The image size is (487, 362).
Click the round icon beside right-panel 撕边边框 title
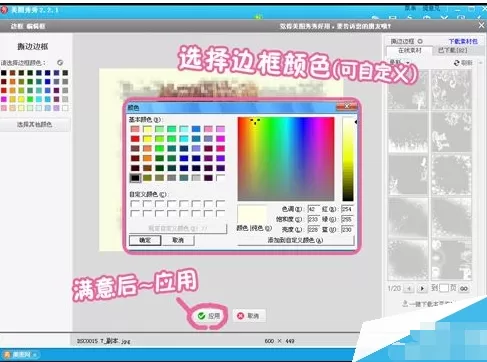420,41
